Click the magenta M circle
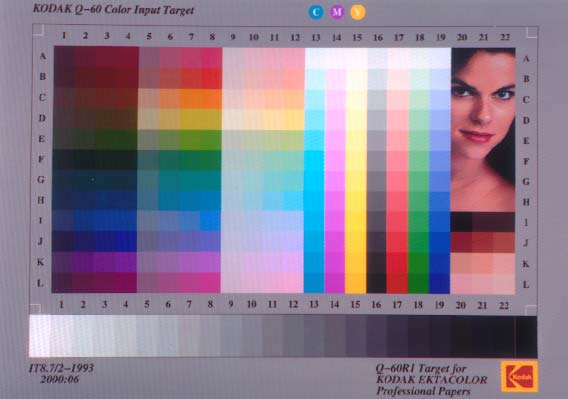 [x=337, y=12]
